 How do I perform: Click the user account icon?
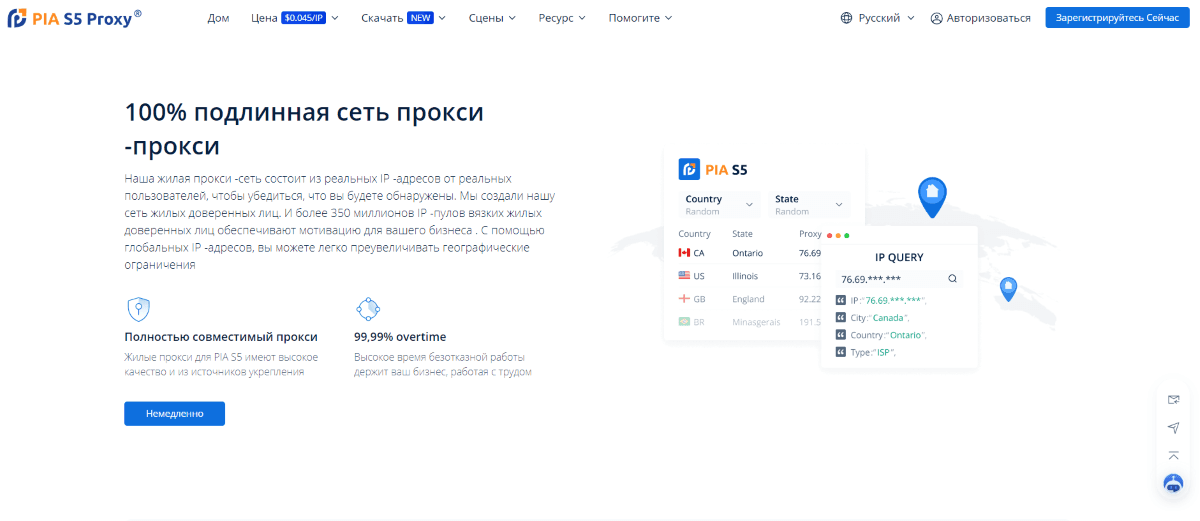coord(937,18)
